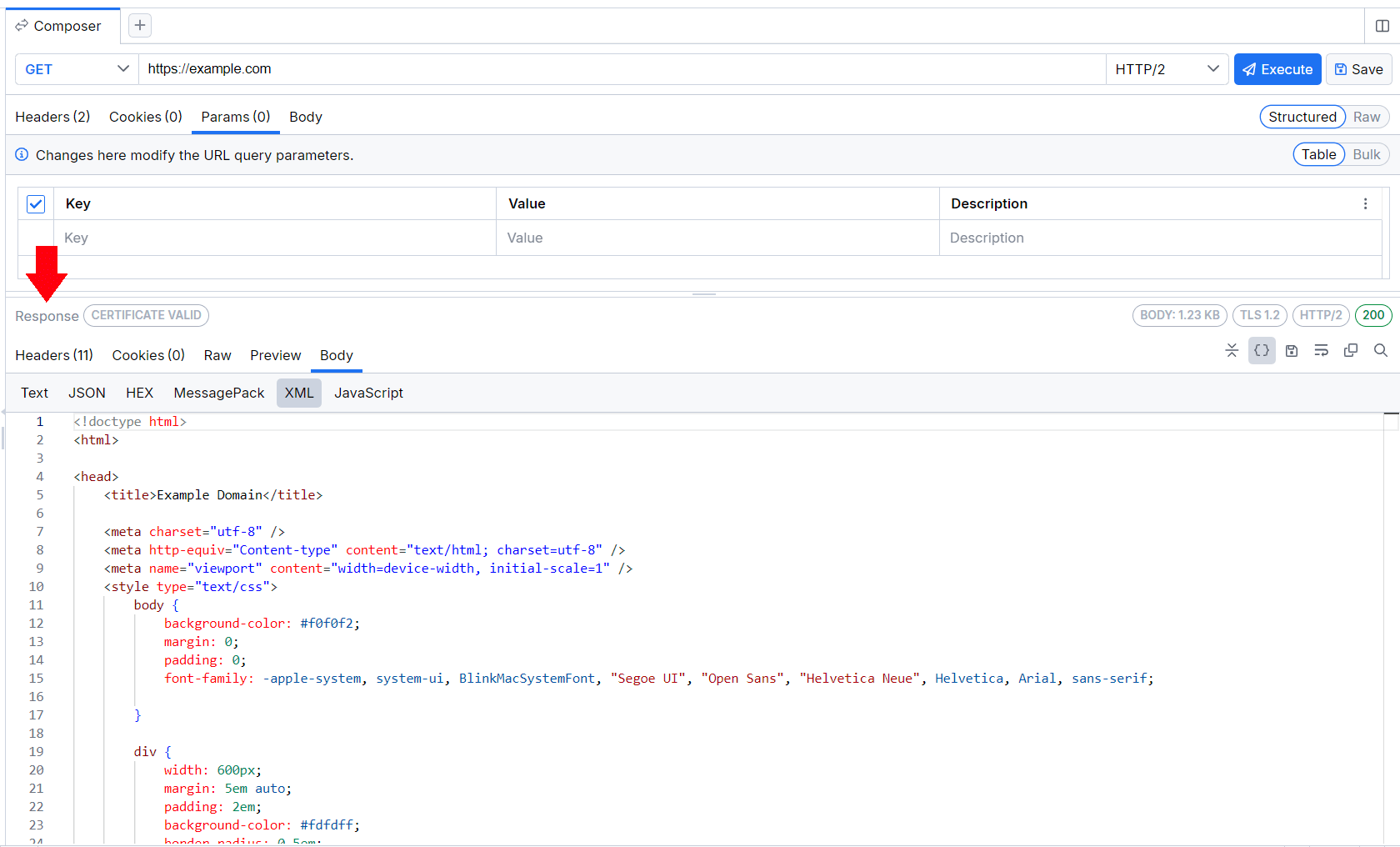Screen dimensions: 1400x847
Task: Collapse the response body code folds
Action: pyautogui.click(x=1232, y=351)
